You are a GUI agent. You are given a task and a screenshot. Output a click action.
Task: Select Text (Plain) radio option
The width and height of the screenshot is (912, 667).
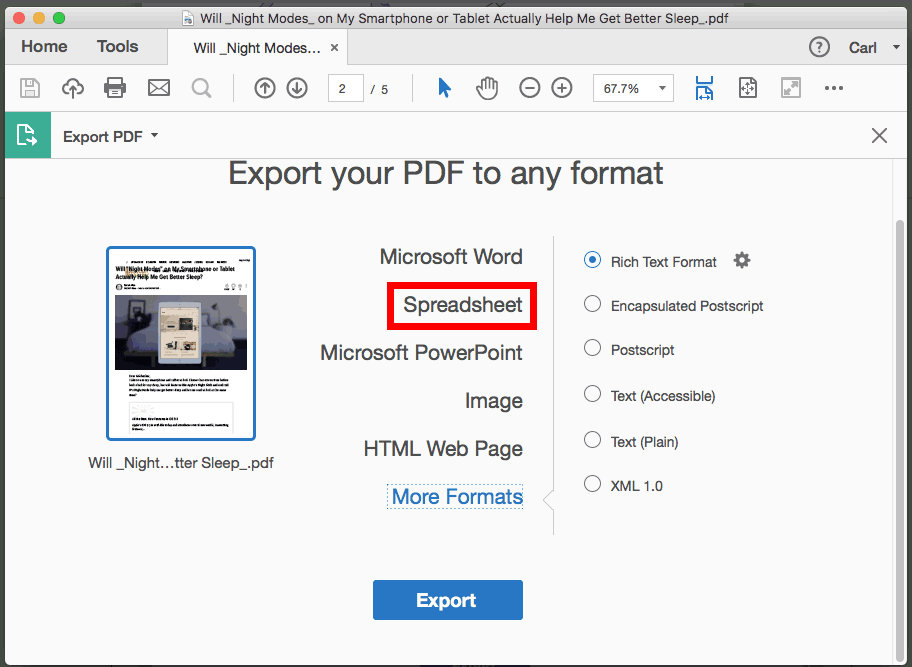592,440
